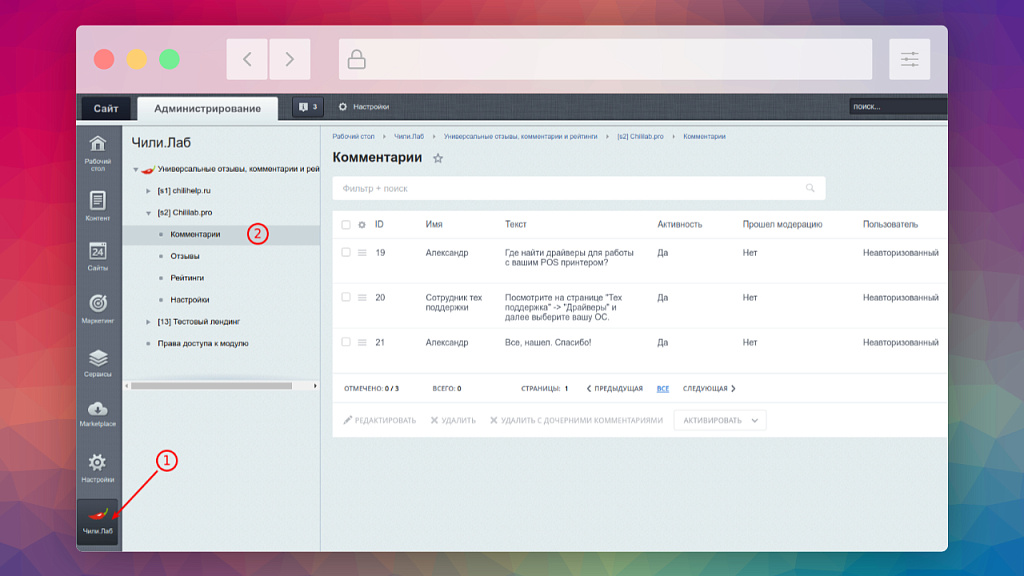Screen dimensions: 1024x576
Task: Collapse the [s2] Chililab.pro tree node
Action: coord(149,212)
